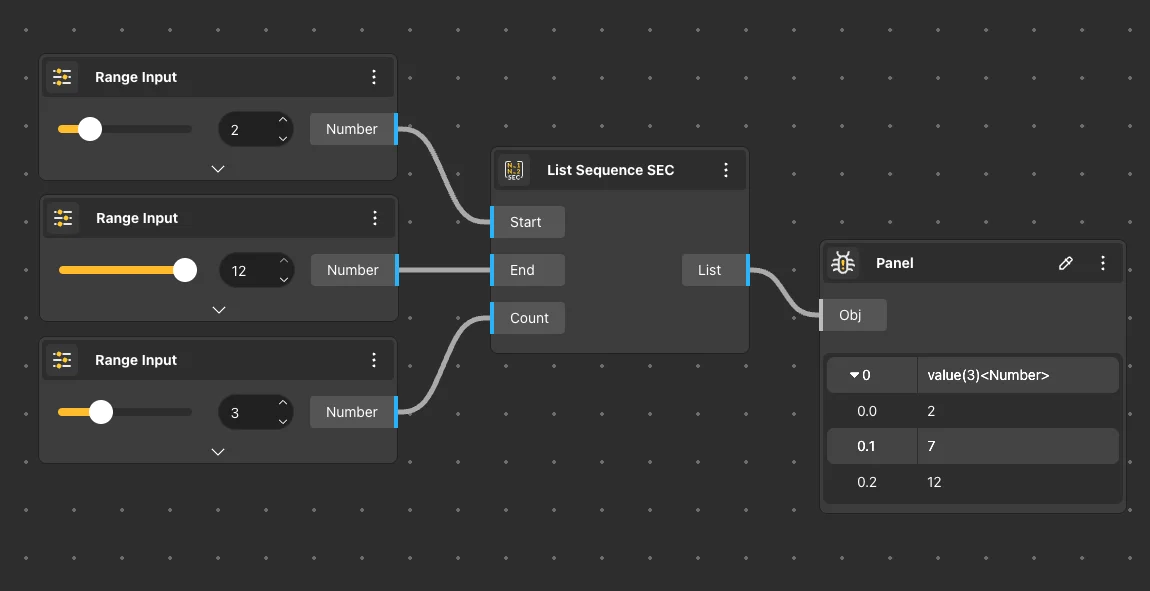This screenshot has width=1150, height=591.
Task: Click the down stepper arrow on value 12
Action: (x=283, y=278)
